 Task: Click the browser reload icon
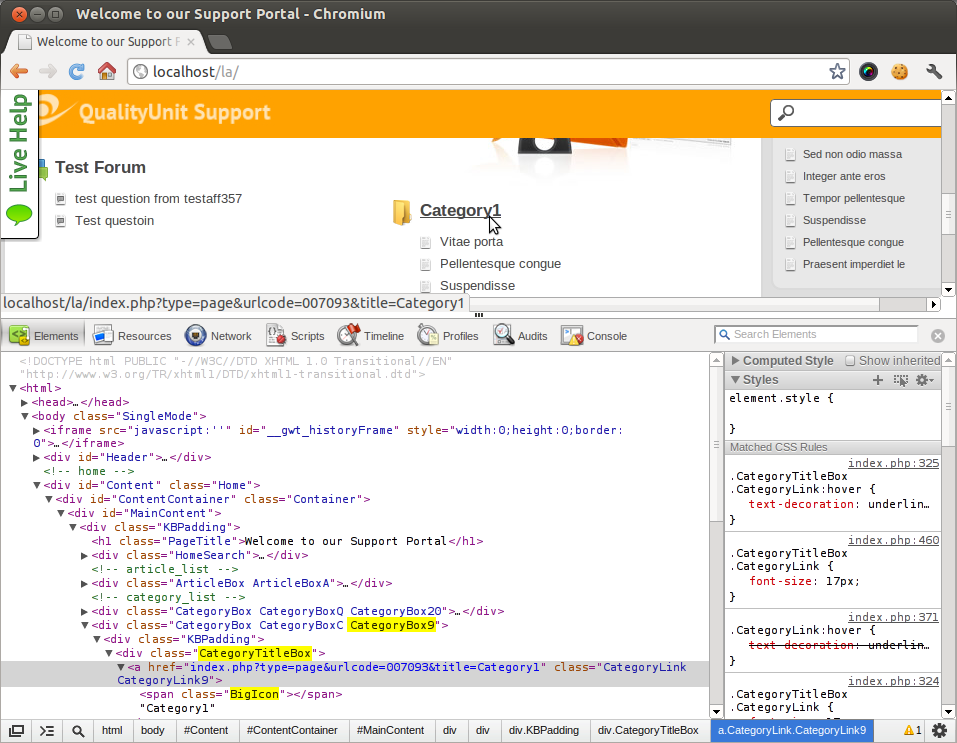(76, 71)
